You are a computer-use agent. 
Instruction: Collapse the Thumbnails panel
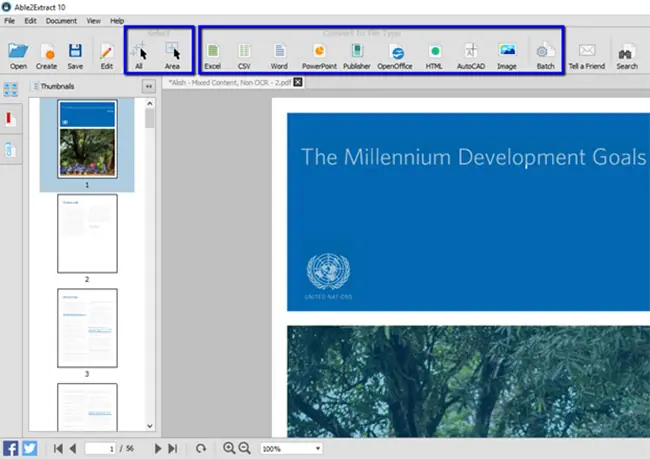tap(148, 86)
